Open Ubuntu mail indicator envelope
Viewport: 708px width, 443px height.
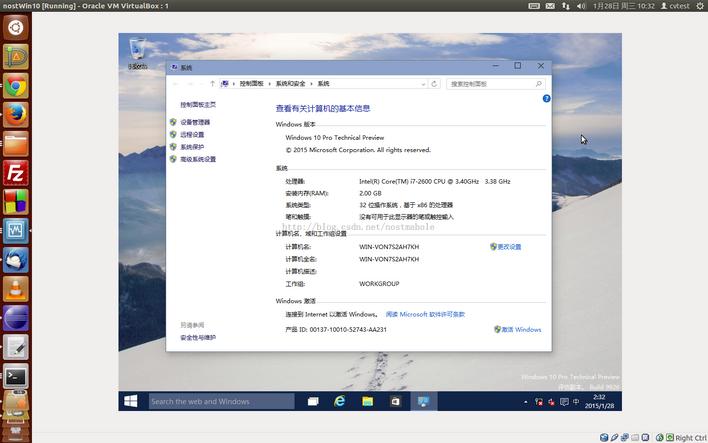point(550,6)
